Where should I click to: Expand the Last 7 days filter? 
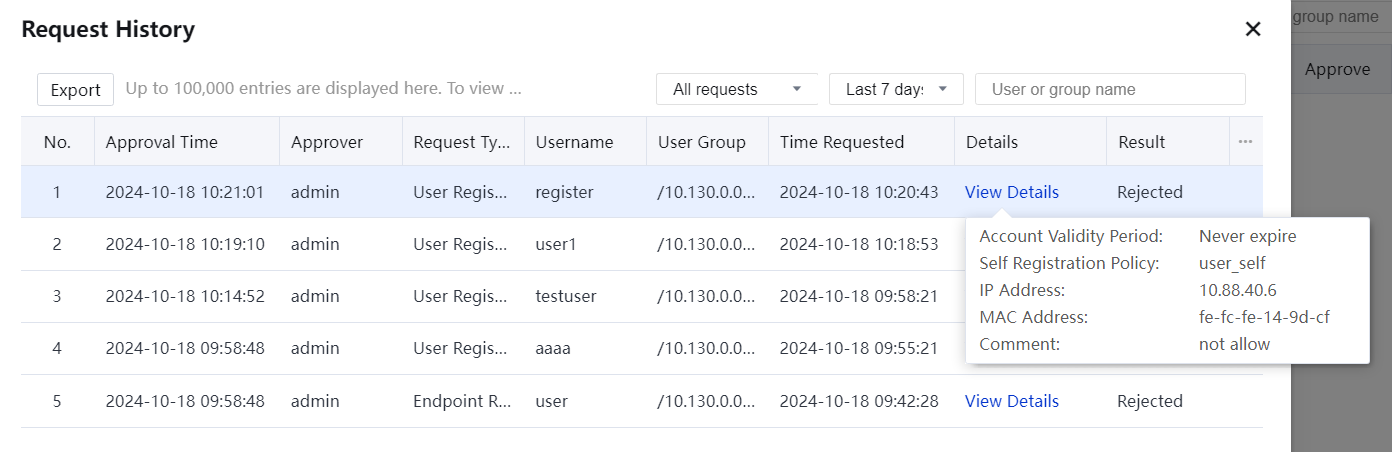[895, 89]
